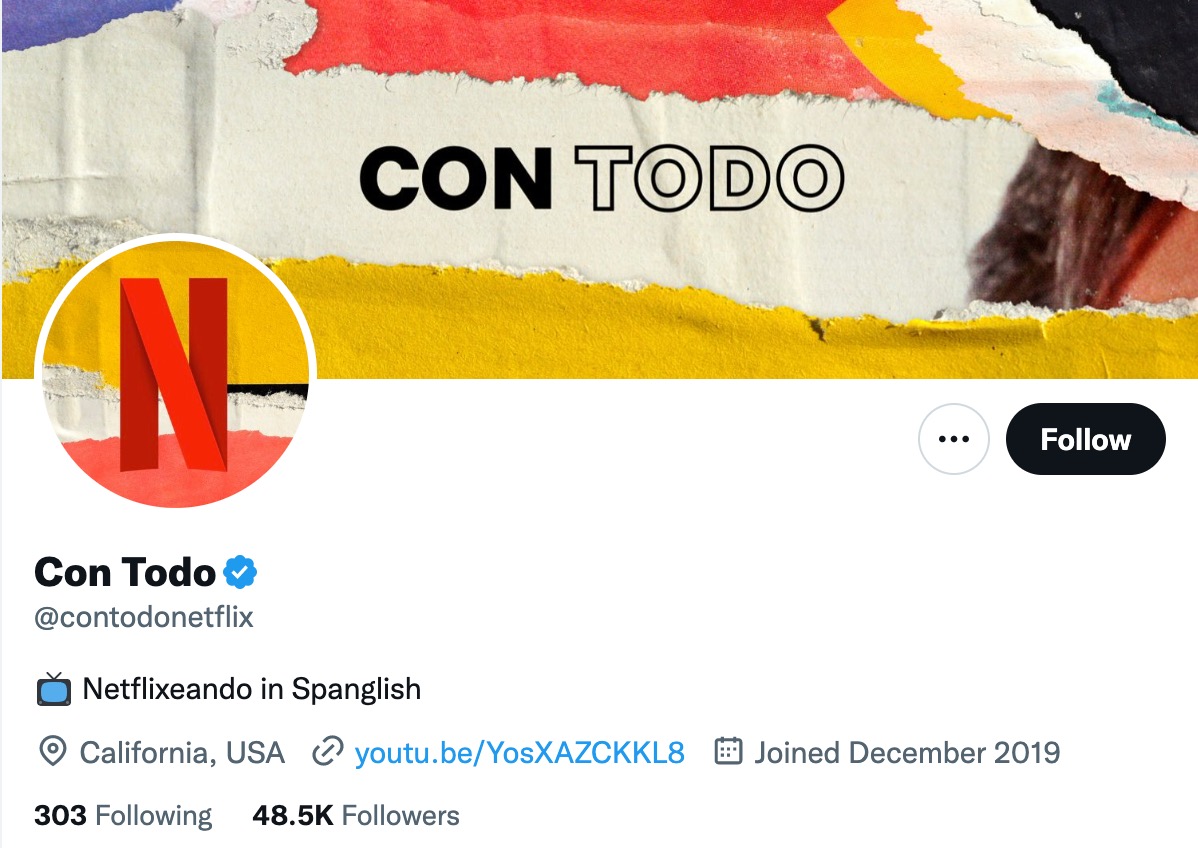
Task: Click the red N logo in the avatar
Action: pos(174,374)
